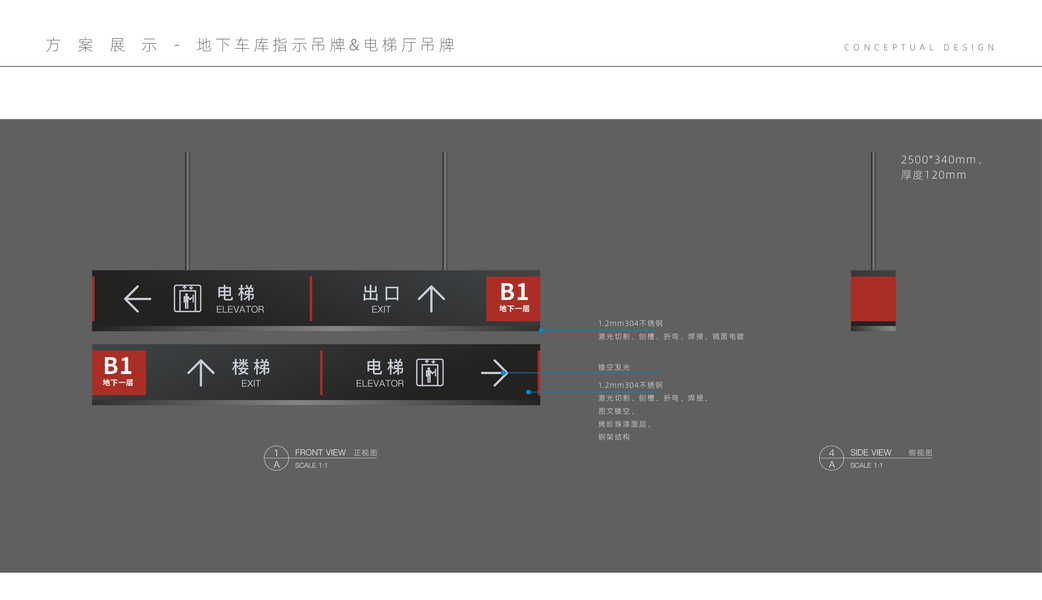The width and height of the screenshot is (1042, 600).
Task: Click the 出口 EXIT text
Action: tap(381, 299)
